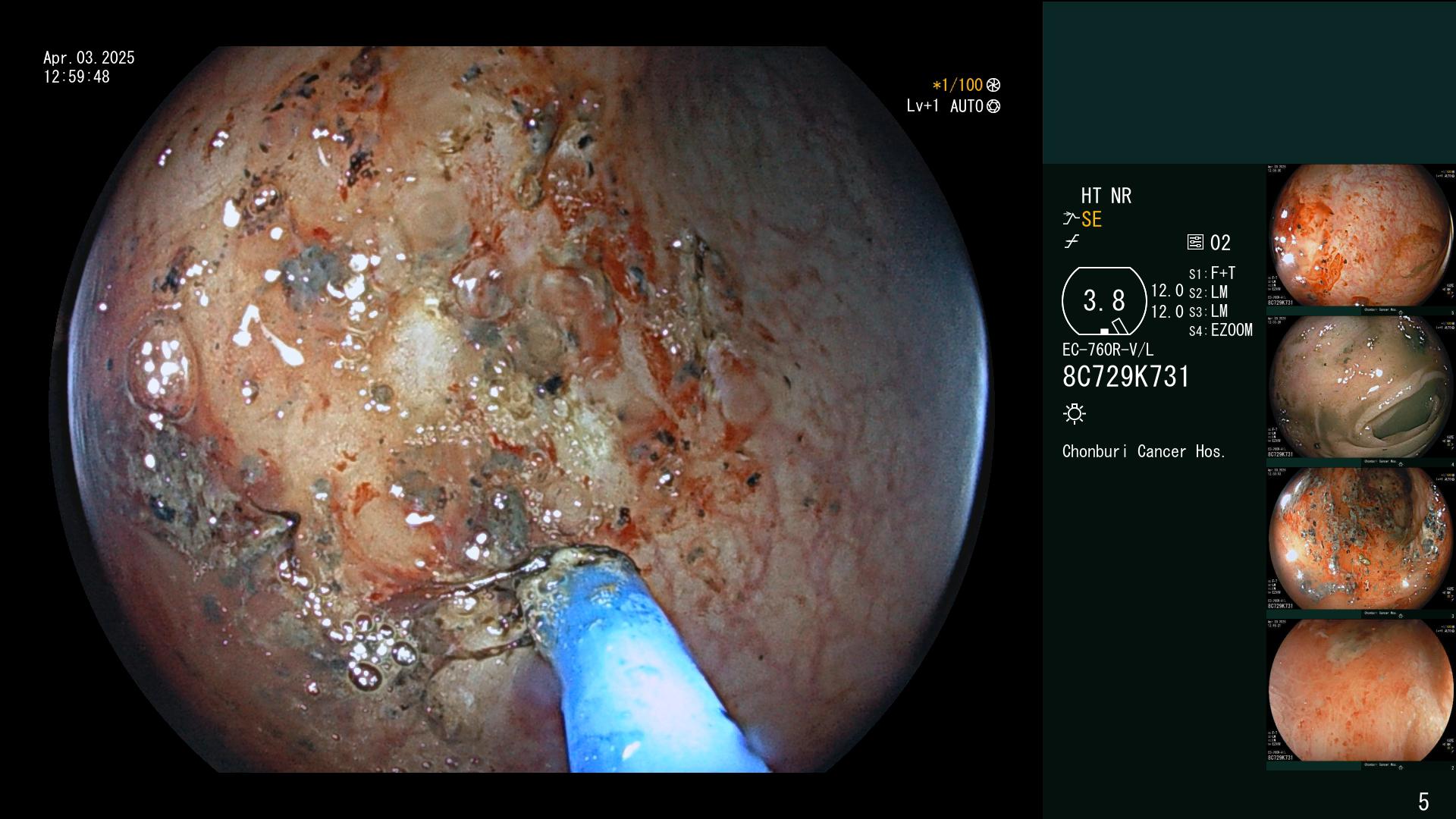Click the Chonburi Cancer Hos. label
1456x819 pixels.
[1144, 451]
